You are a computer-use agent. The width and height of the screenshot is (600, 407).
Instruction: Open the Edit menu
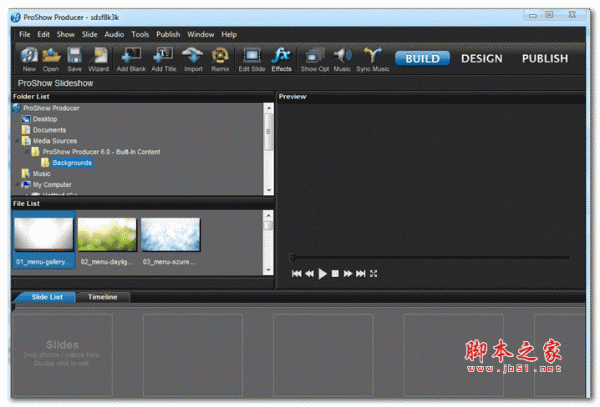click(43, 34)
